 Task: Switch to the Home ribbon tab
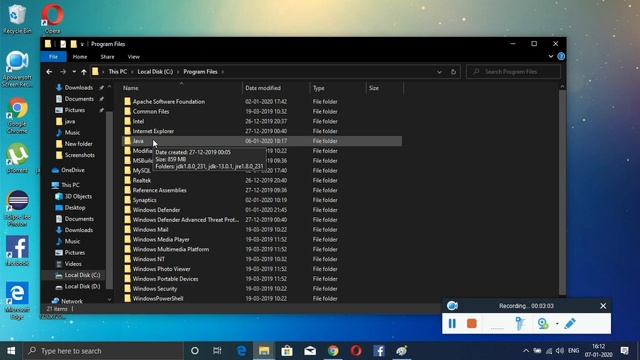pyautogui.click(x=80, y=57)
